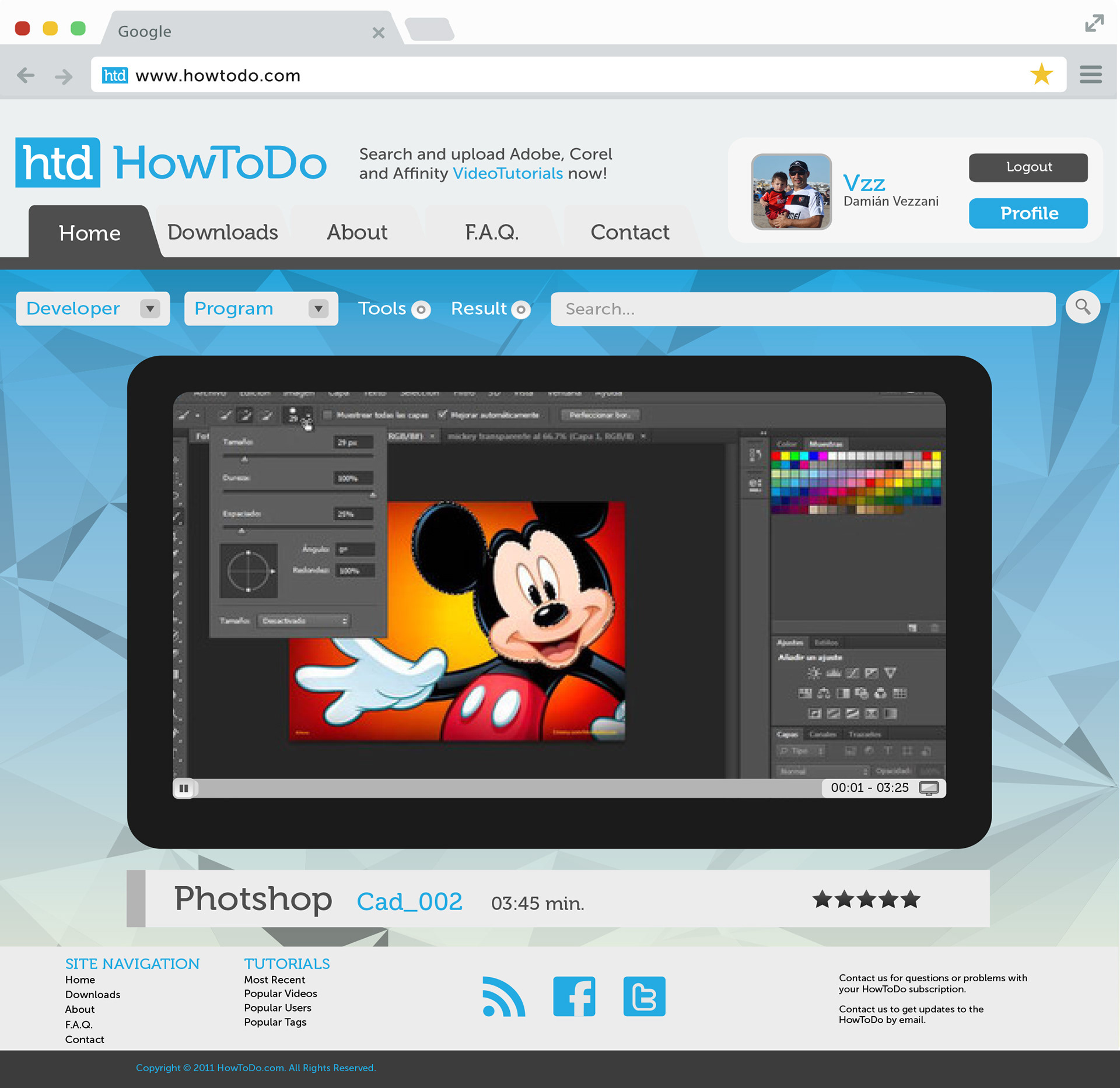Click footer Home link under Site Navigation

(x=80, y=980)
